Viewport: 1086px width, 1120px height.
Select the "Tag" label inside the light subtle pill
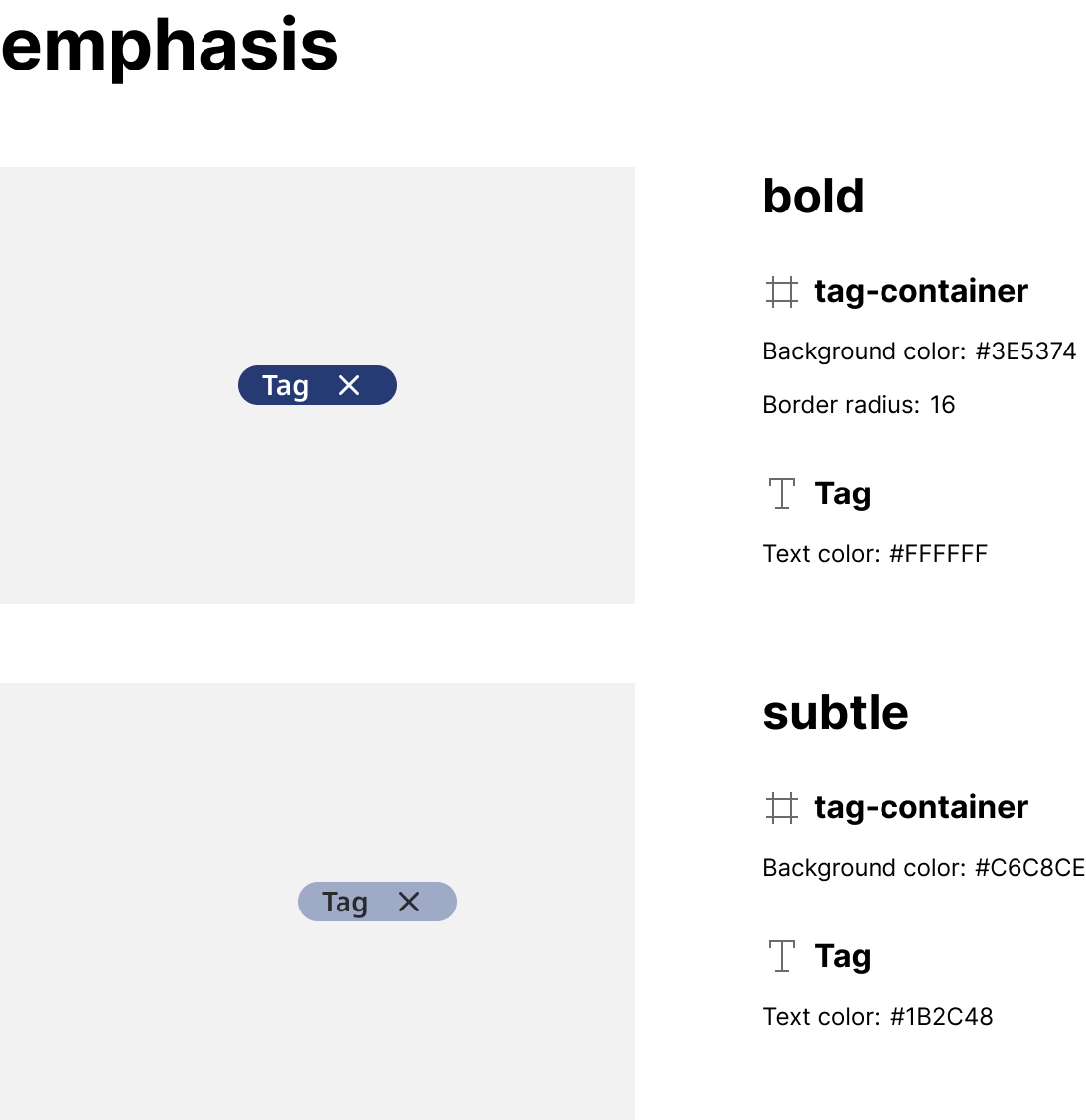pos(344,902)
